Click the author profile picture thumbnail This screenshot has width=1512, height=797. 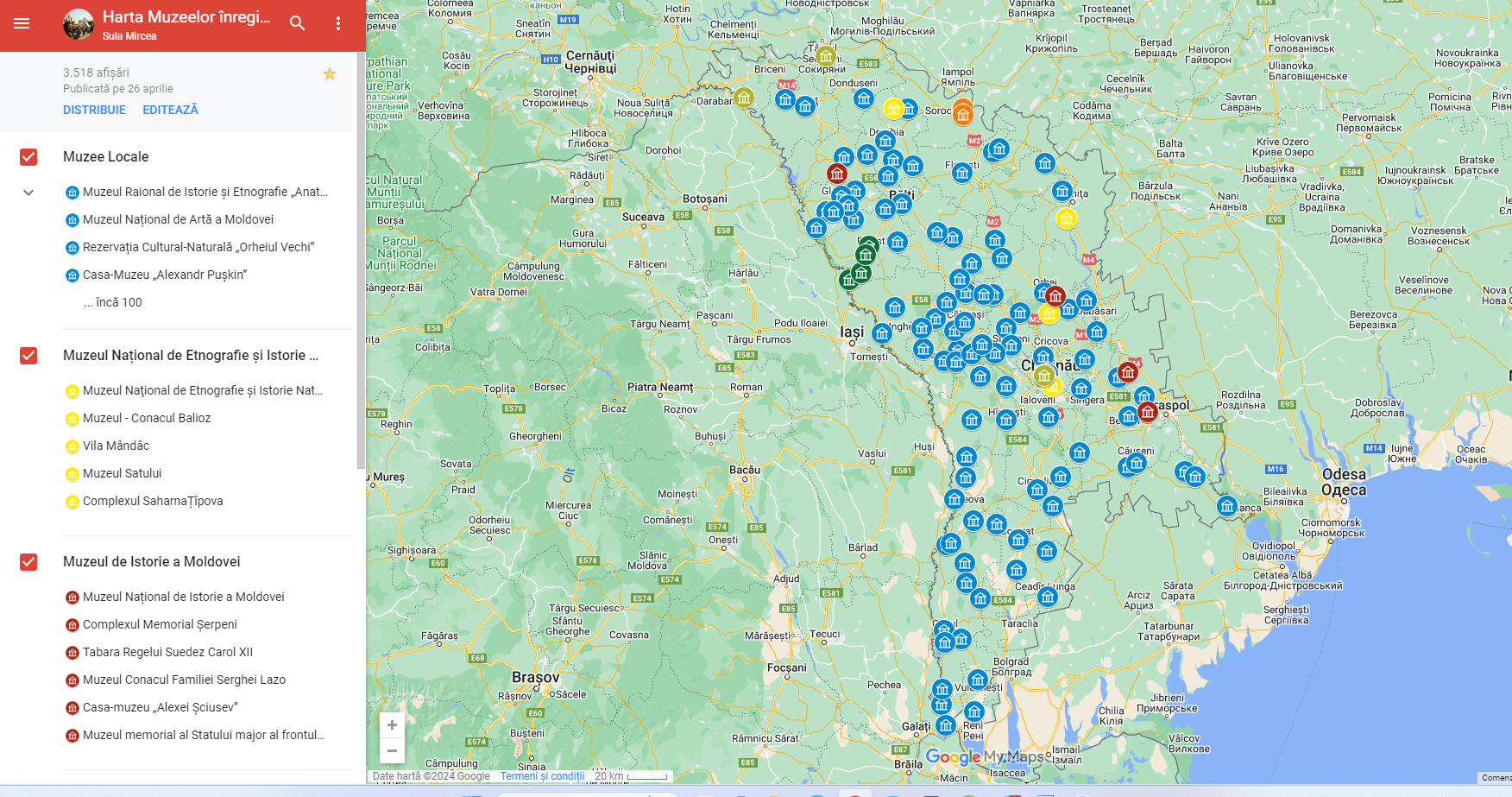point(79,24)
